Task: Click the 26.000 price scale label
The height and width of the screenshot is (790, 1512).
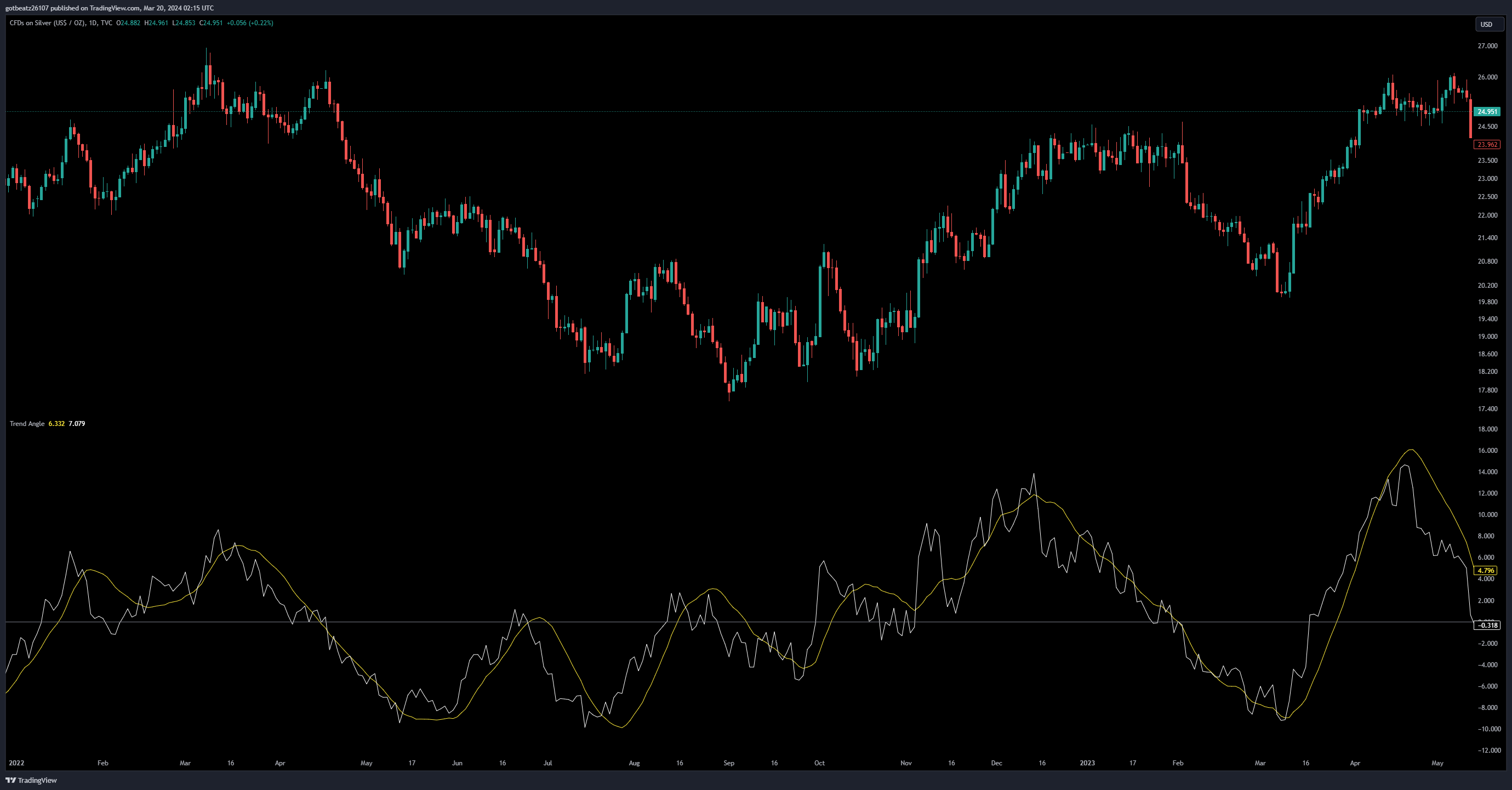Action: coord(1487,77)
